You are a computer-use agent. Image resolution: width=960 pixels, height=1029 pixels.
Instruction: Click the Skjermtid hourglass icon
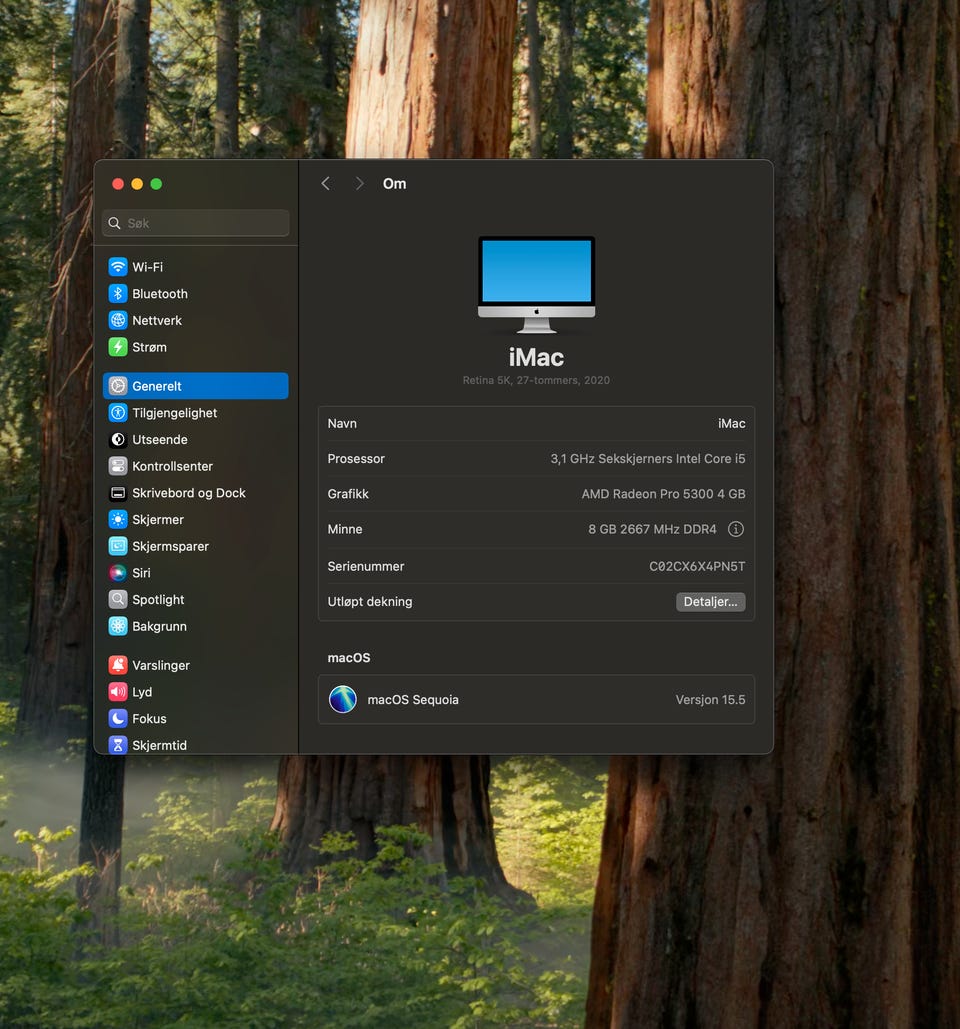pyautogui.click(x=118, y=745)
